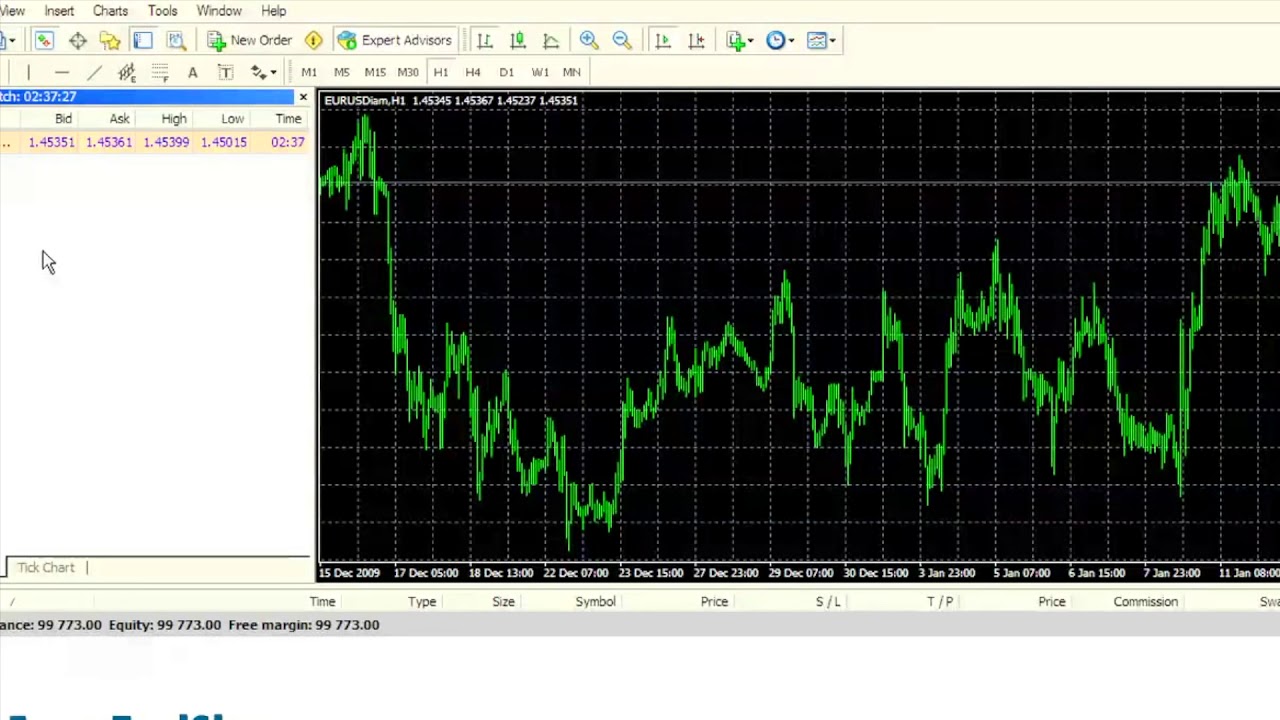
Task: Click the Periods clock icon
Action: point(776,40)
